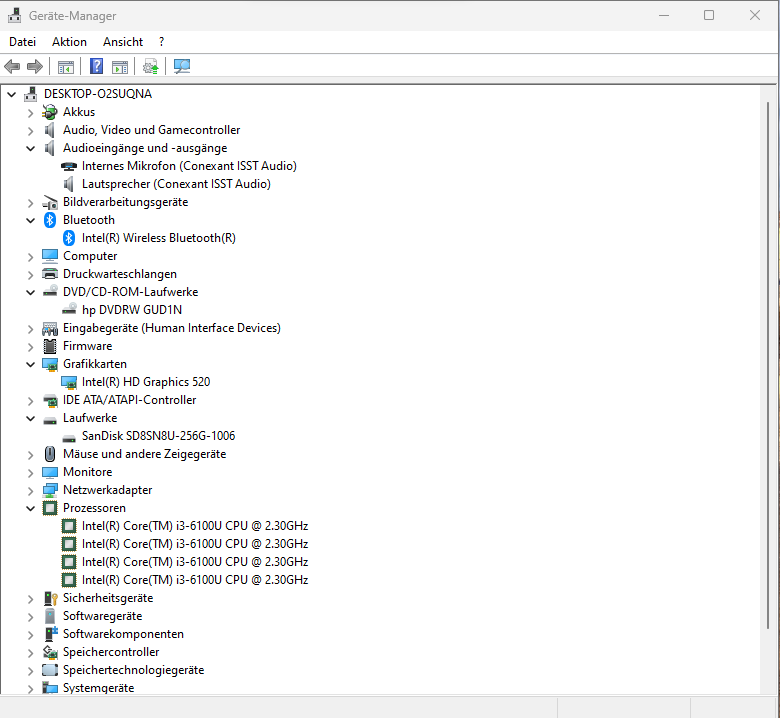
Task: Click the Mäuse und andere Zeigegeräte mouse icon
Action: coord(50,454)
